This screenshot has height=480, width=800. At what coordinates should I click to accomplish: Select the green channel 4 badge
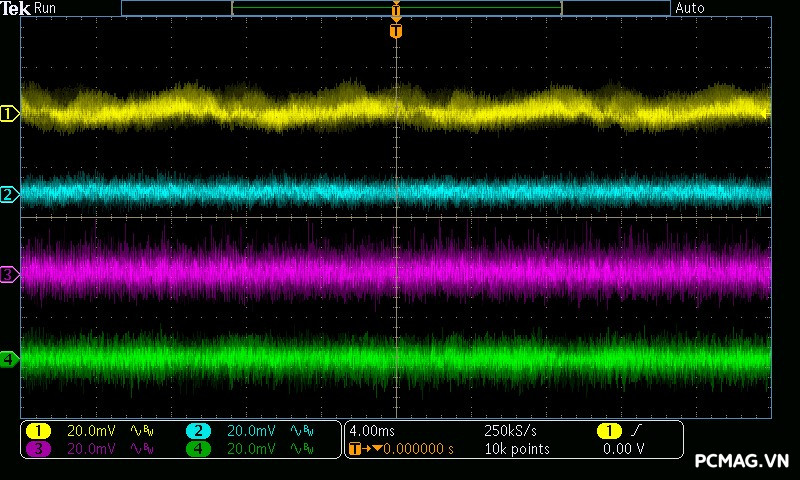[198, 449]
